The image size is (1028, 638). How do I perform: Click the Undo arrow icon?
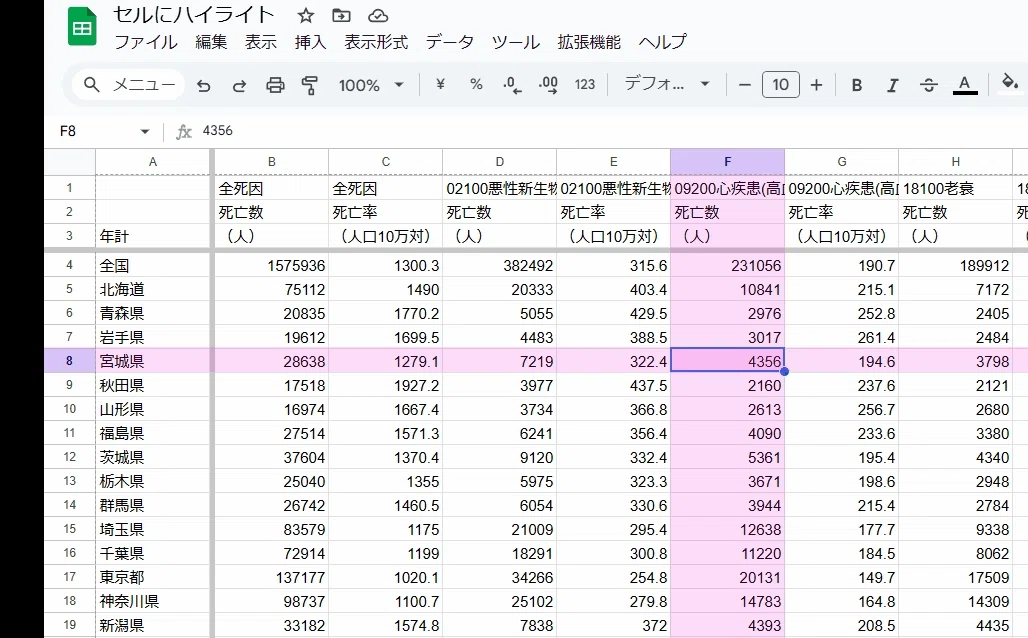203,85
